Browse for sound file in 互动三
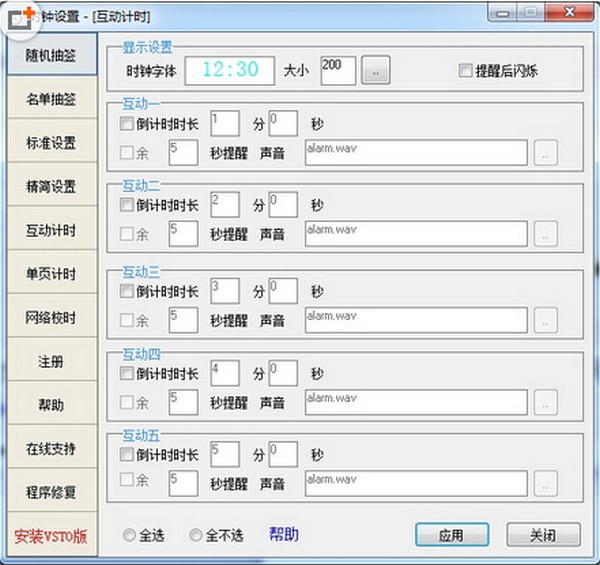Screen dimensions: 600x565 click(546, 320)
